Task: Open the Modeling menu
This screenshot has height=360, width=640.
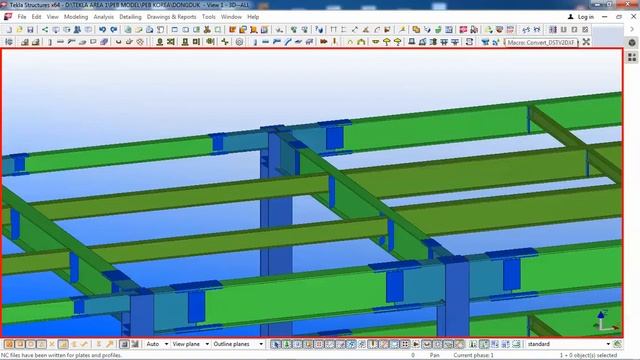Action: point(76,17)
